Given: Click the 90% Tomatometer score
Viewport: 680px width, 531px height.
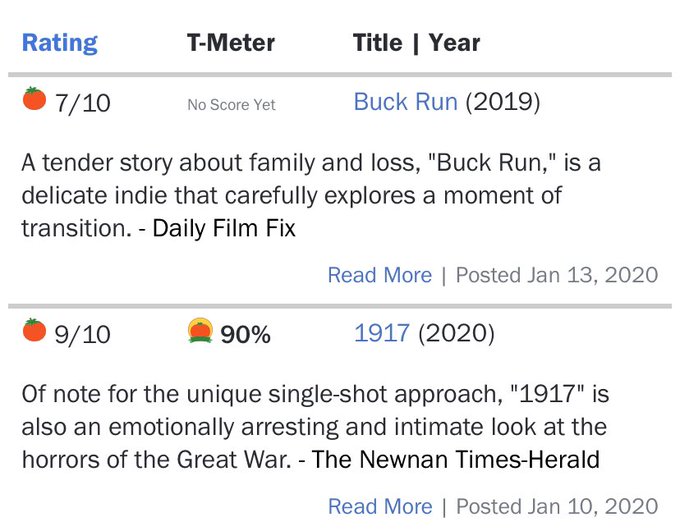Looking at the screenshot, I should pos(245,334).
